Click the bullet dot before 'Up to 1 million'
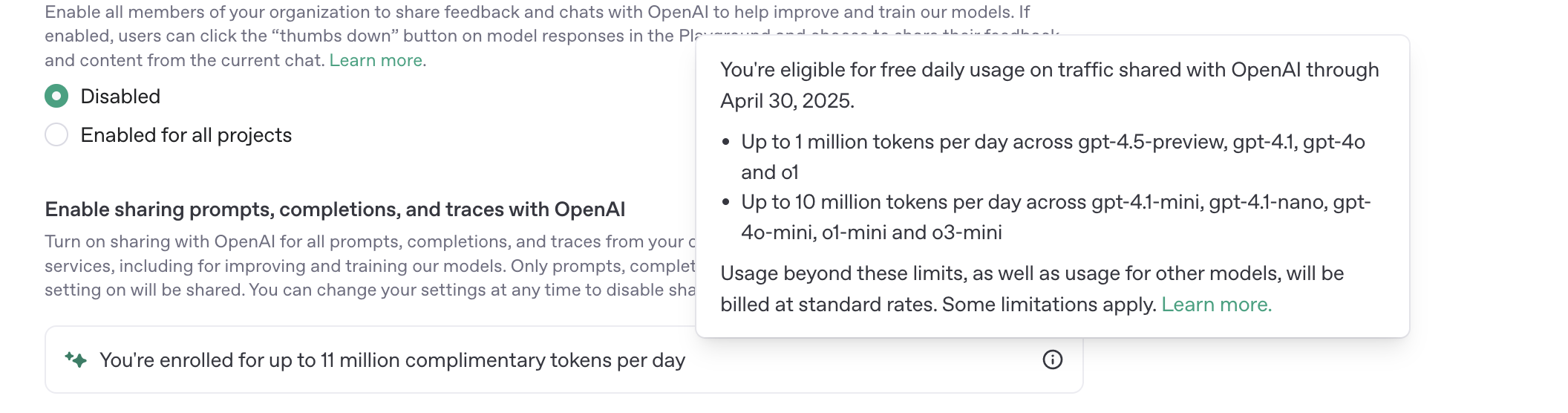 pos(726,142)
